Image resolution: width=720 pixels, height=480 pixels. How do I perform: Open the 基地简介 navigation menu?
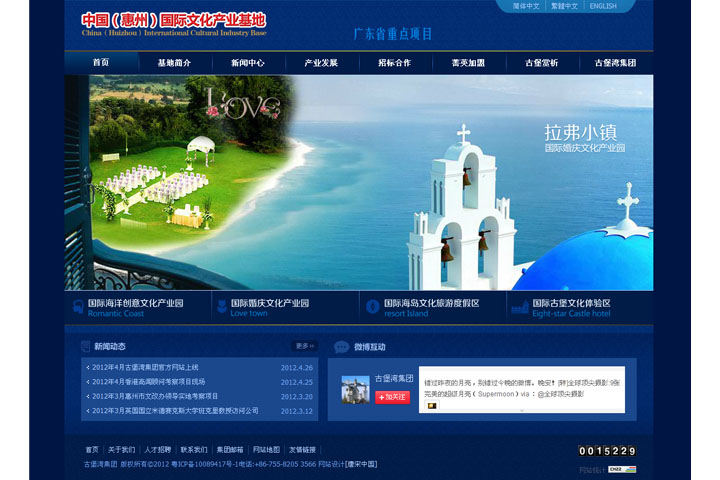pyautogui.click(x=173, y=63)
